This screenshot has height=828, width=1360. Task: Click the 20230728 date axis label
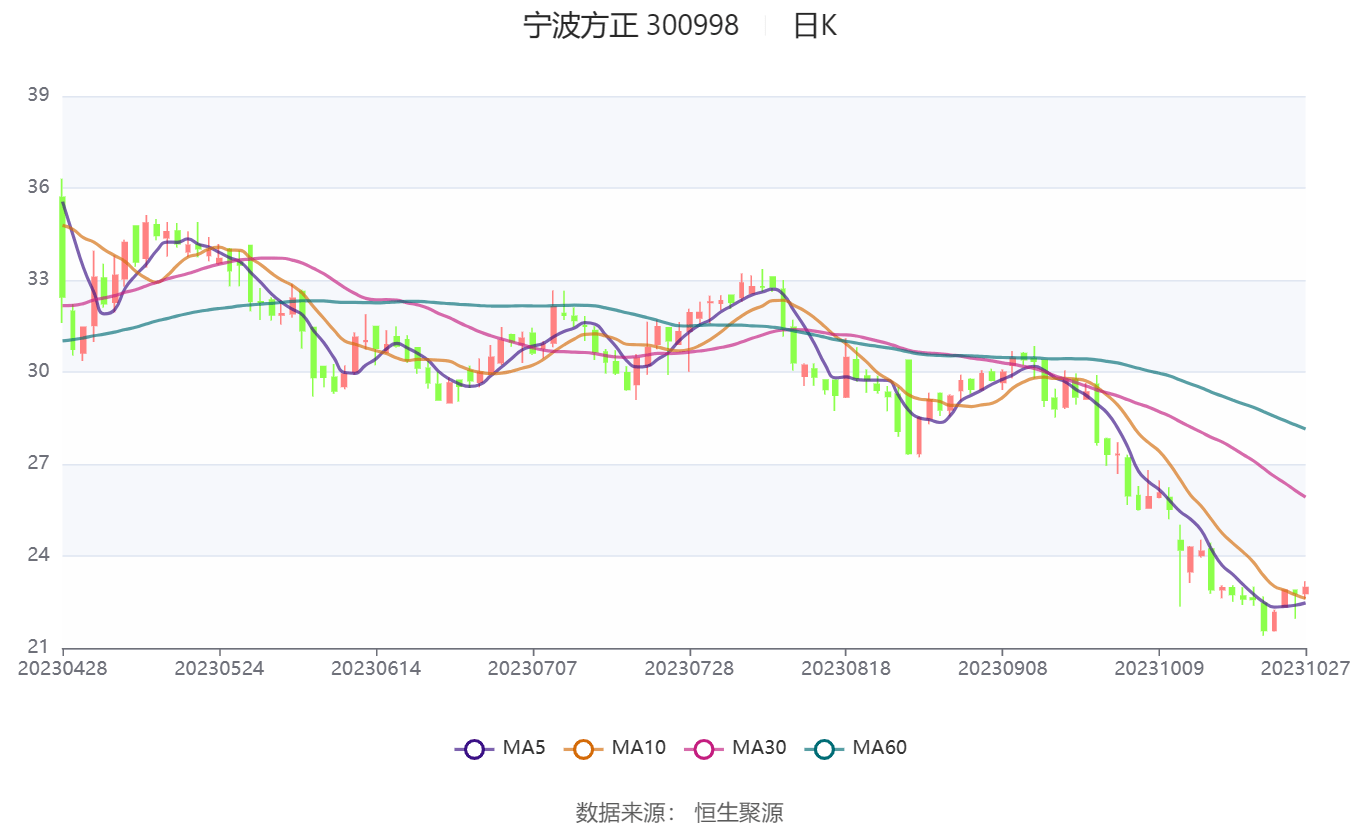[x=689, y=667]
